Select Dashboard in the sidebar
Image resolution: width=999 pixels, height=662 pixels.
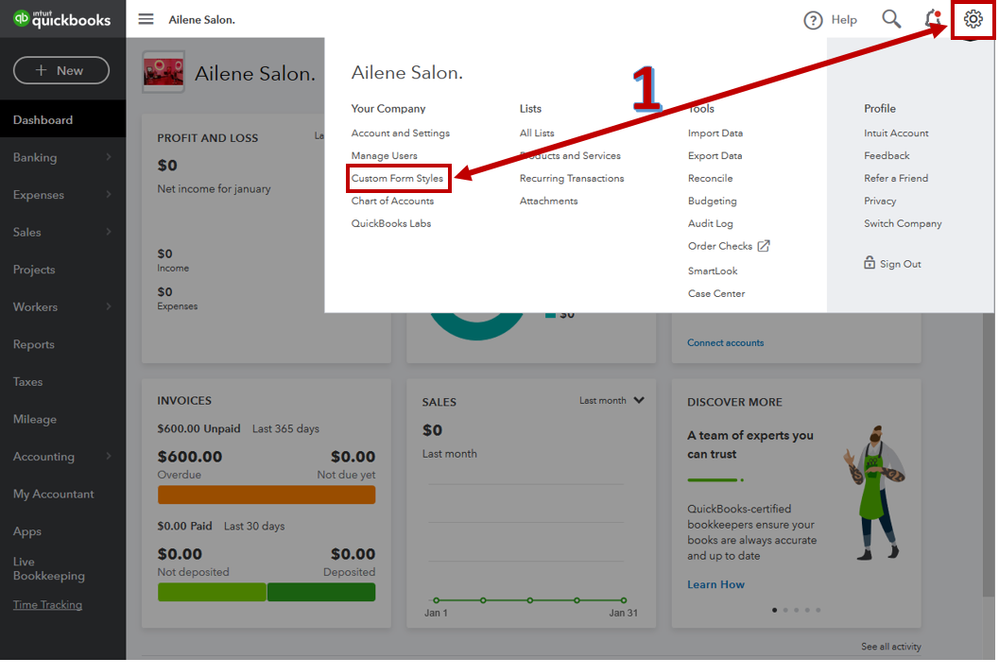click(x=63, y=120)
